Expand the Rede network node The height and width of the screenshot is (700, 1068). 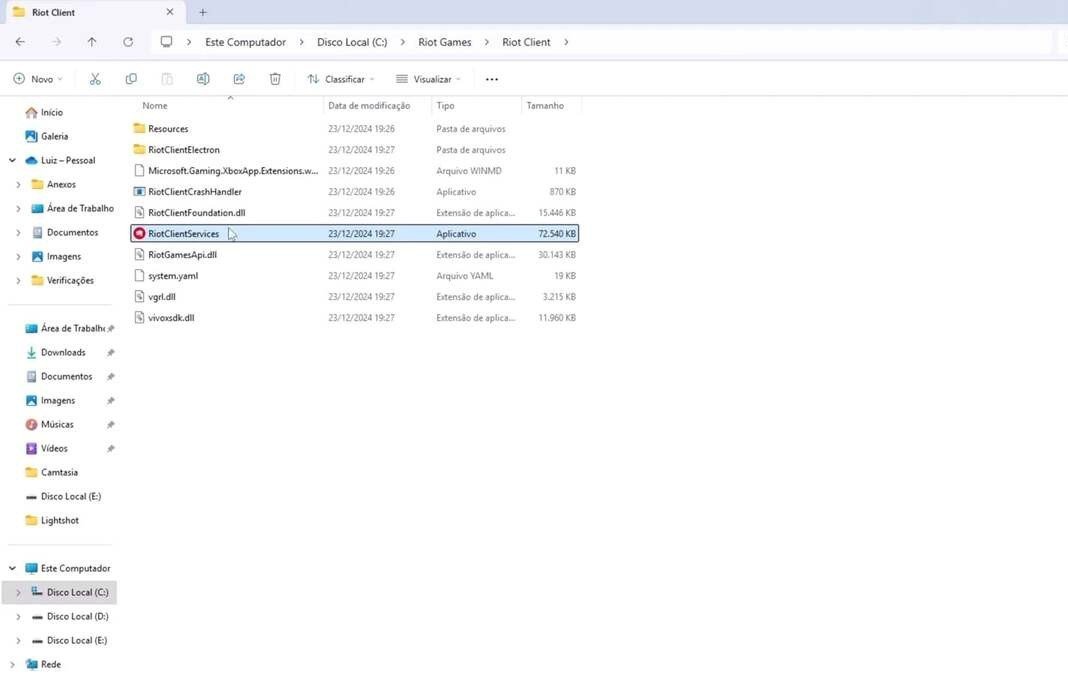point(12,664)
